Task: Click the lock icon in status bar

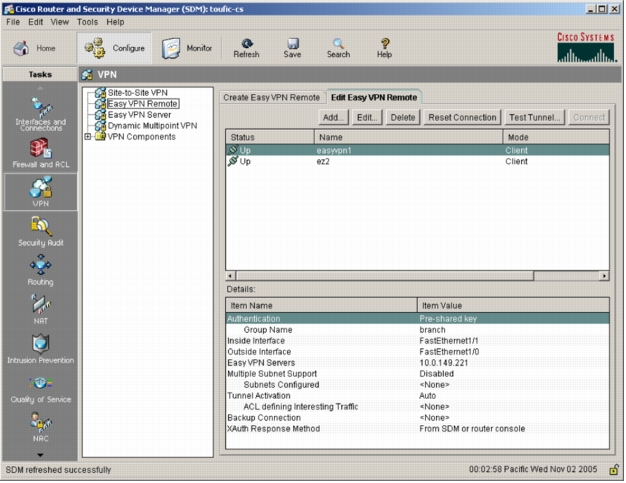Action: (x=614, y=470)
